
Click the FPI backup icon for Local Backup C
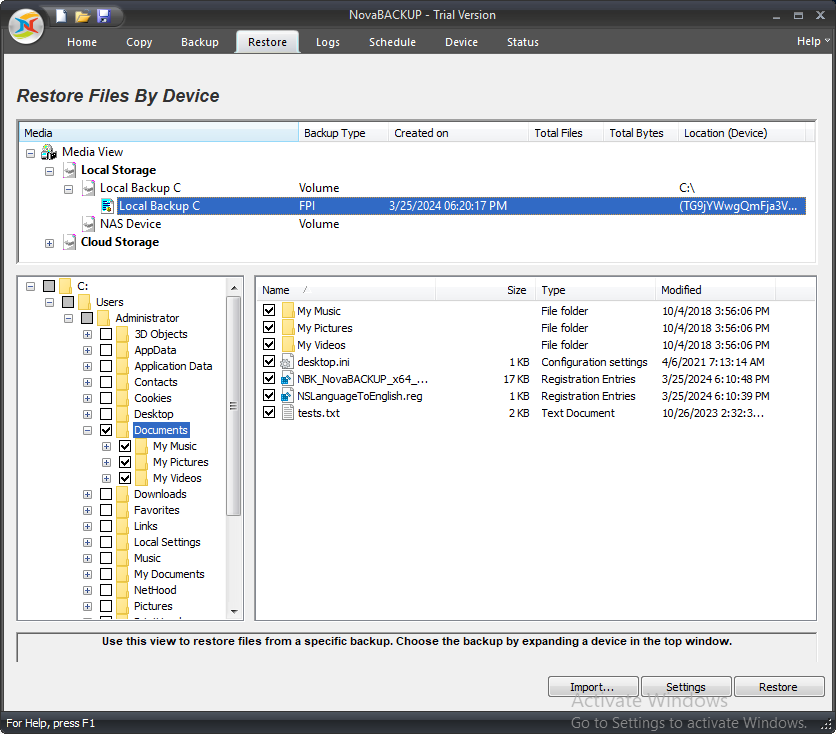pyautogui.click(x=108, y=206)
